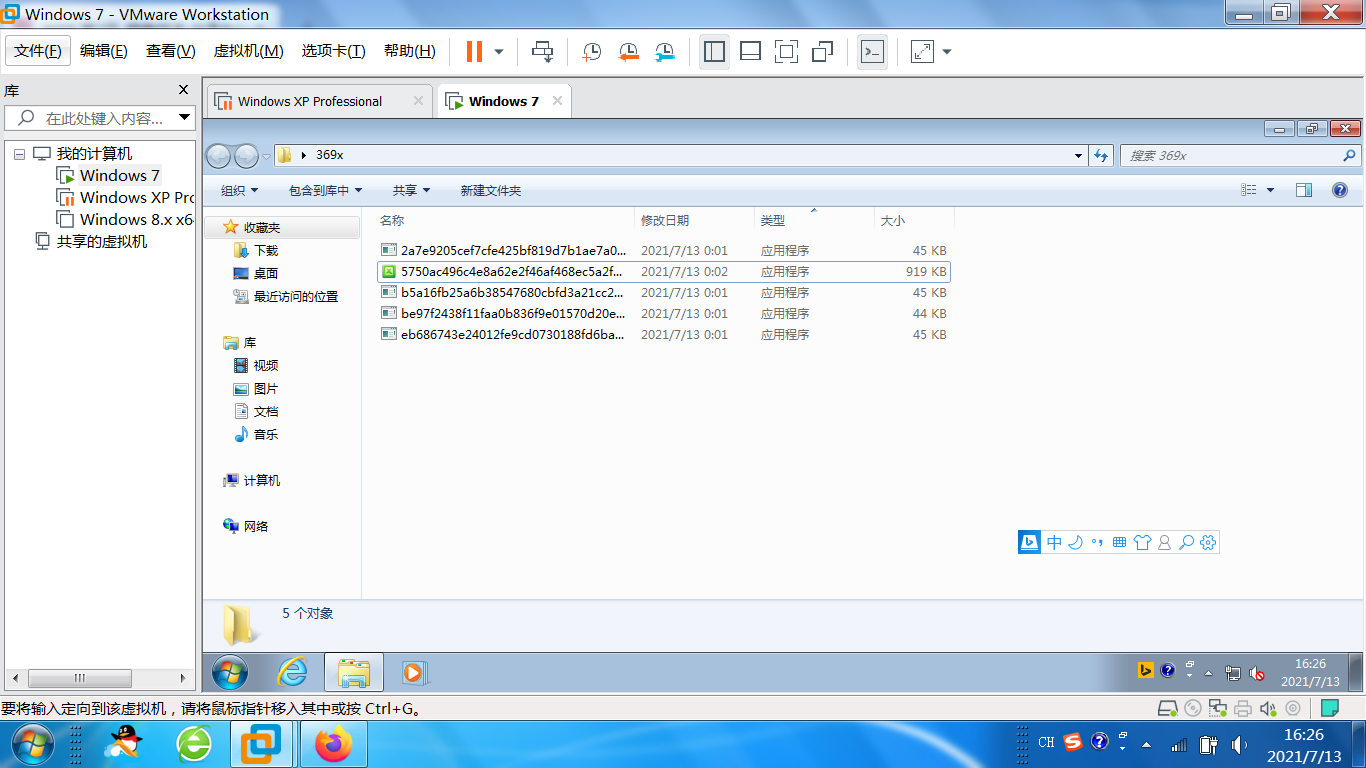Go back in the Explorer window
The image size is (1366, 768).
219,156
